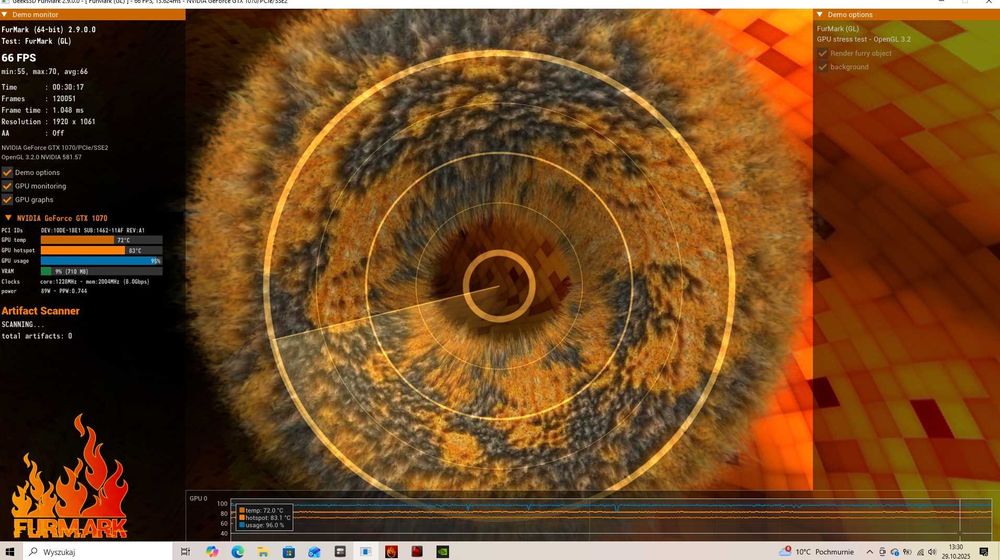Click the Wyszukaj search box on taskbar

click(x=97, y=552)
